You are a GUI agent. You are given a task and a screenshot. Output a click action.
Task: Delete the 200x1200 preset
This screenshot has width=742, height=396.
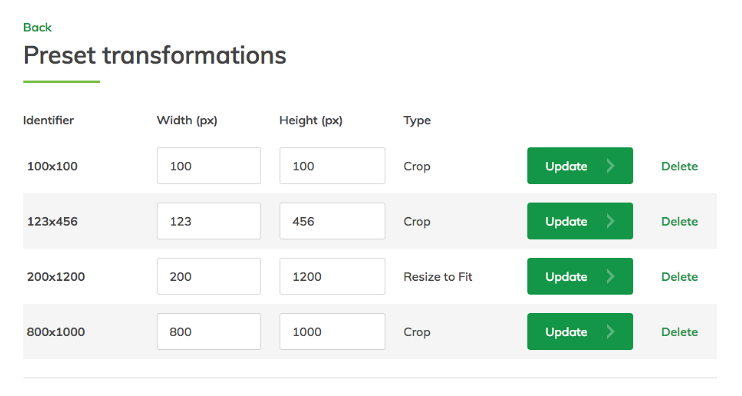(x=680, y=277)
